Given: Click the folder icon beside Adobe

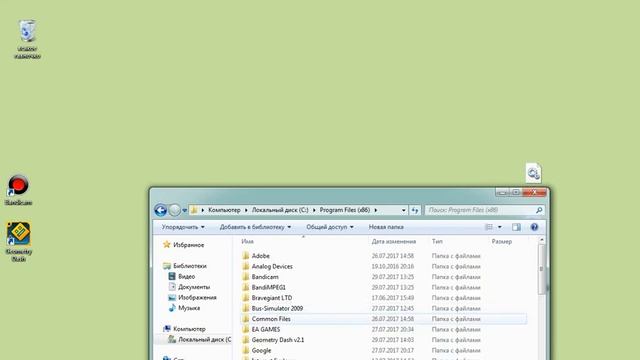Looking at the screenshot, I should (245, 256).
